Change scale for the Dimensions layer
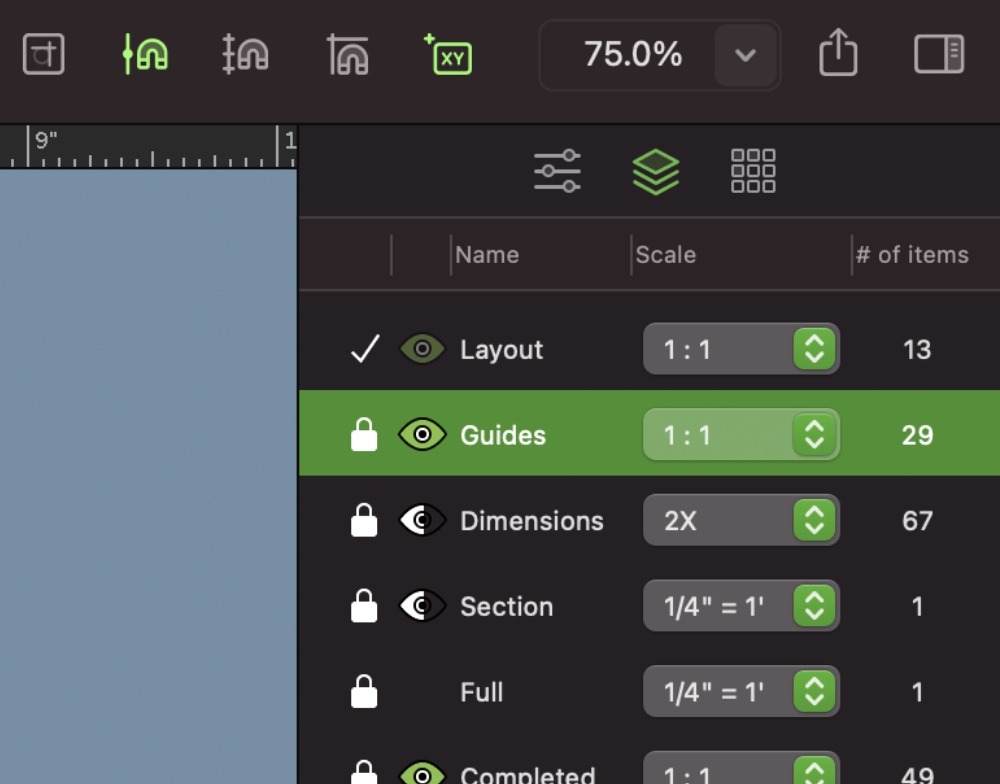Screen dimensions: 1000x784 click(x=816, y=520)
